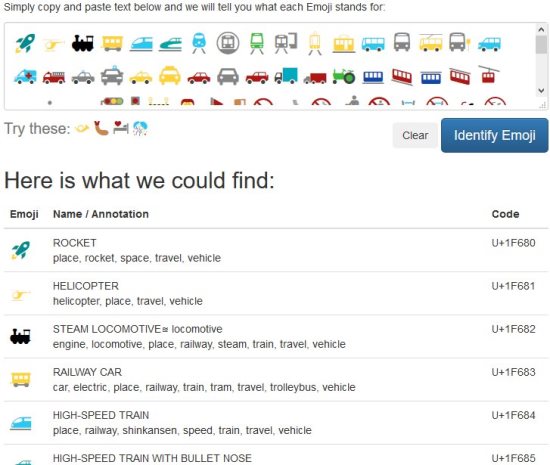This screenshot has width=550, height=465.
Task: Click the green light rail emoji
Action: [257, 43]
